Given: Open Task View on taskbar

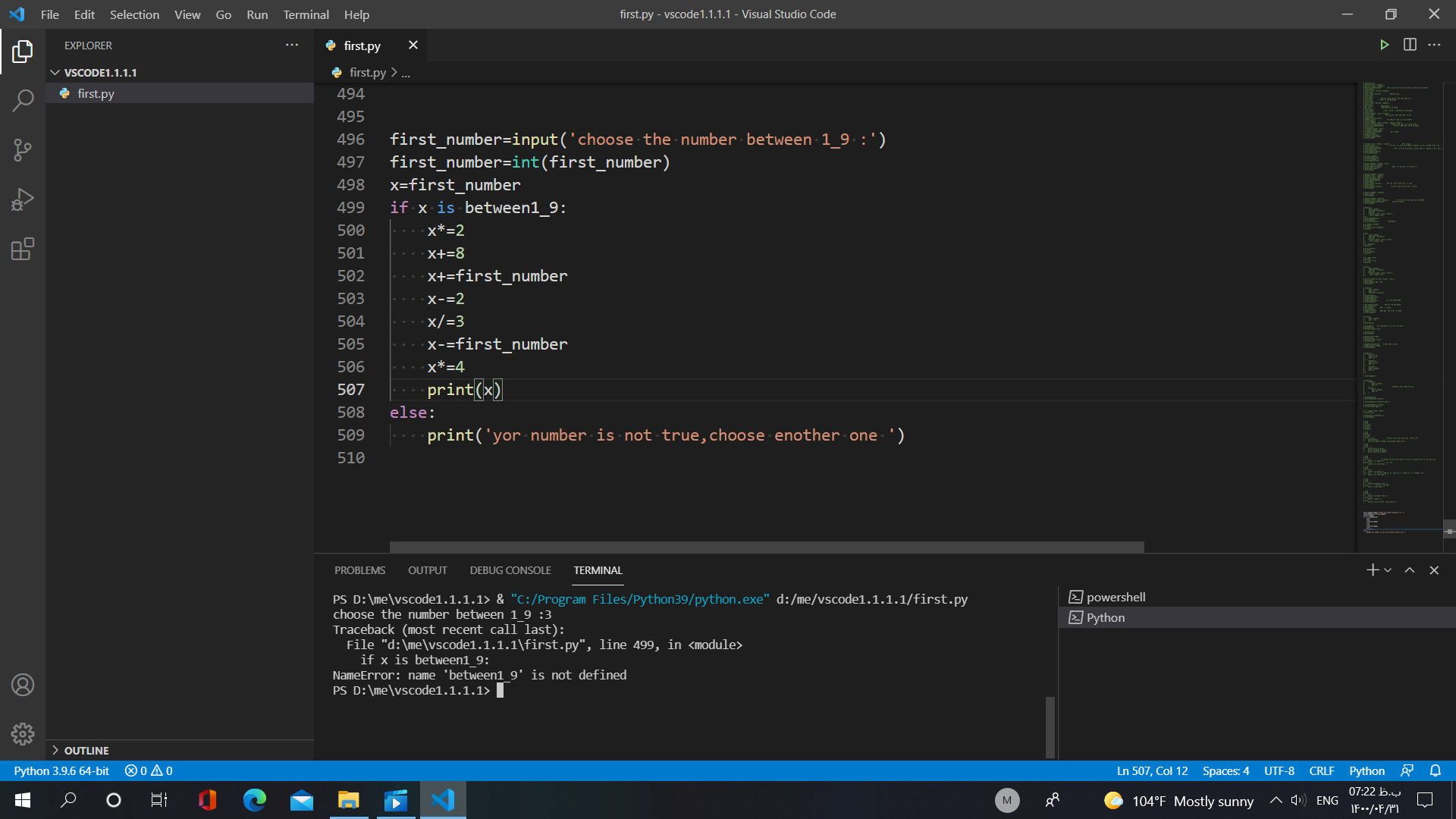Looking at the screenshot, I should tap(159, 800).
